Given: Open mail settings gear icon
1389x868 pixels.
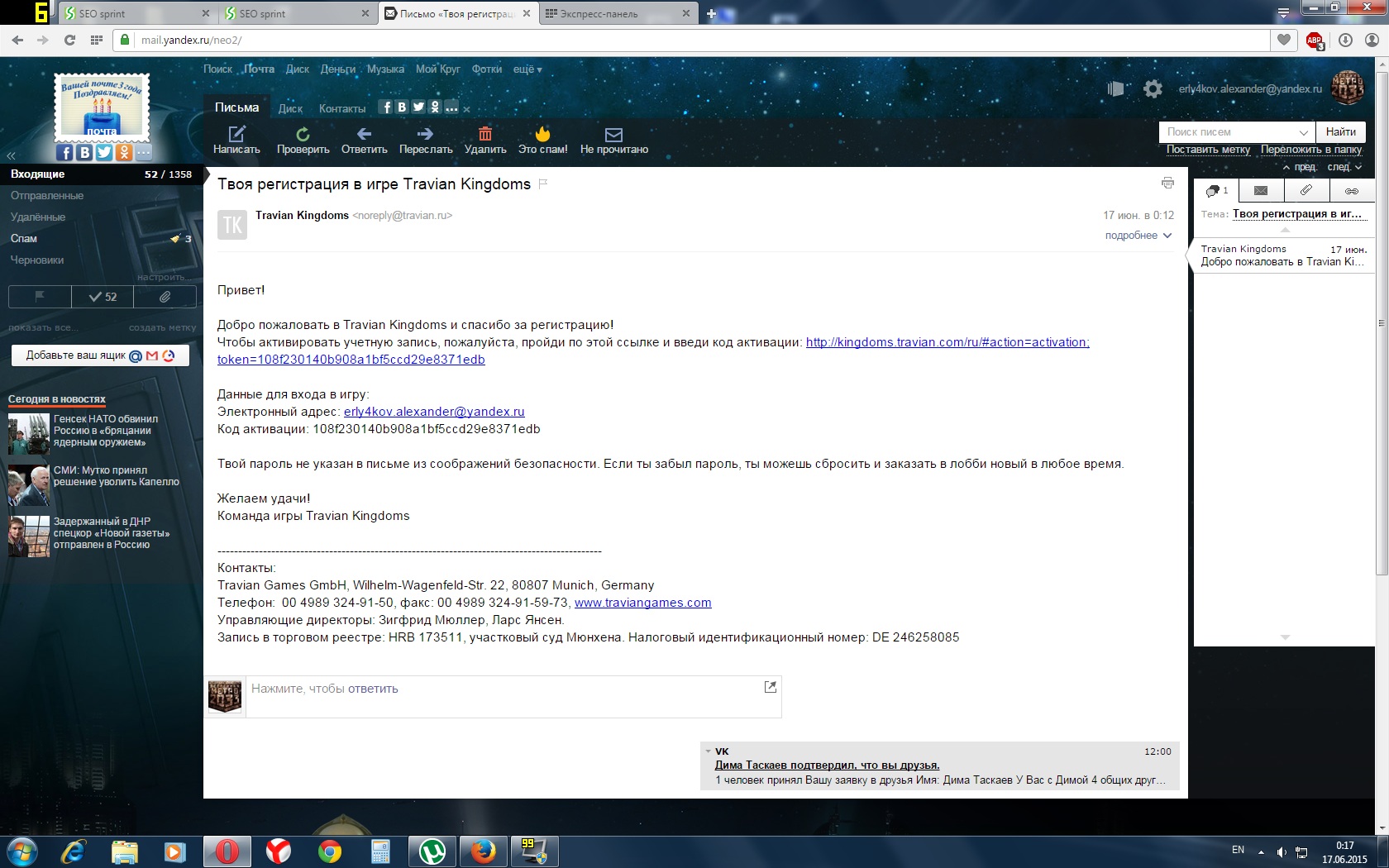Looking at the screenshot, I should pyautogui.click(x=1153, y=88).
